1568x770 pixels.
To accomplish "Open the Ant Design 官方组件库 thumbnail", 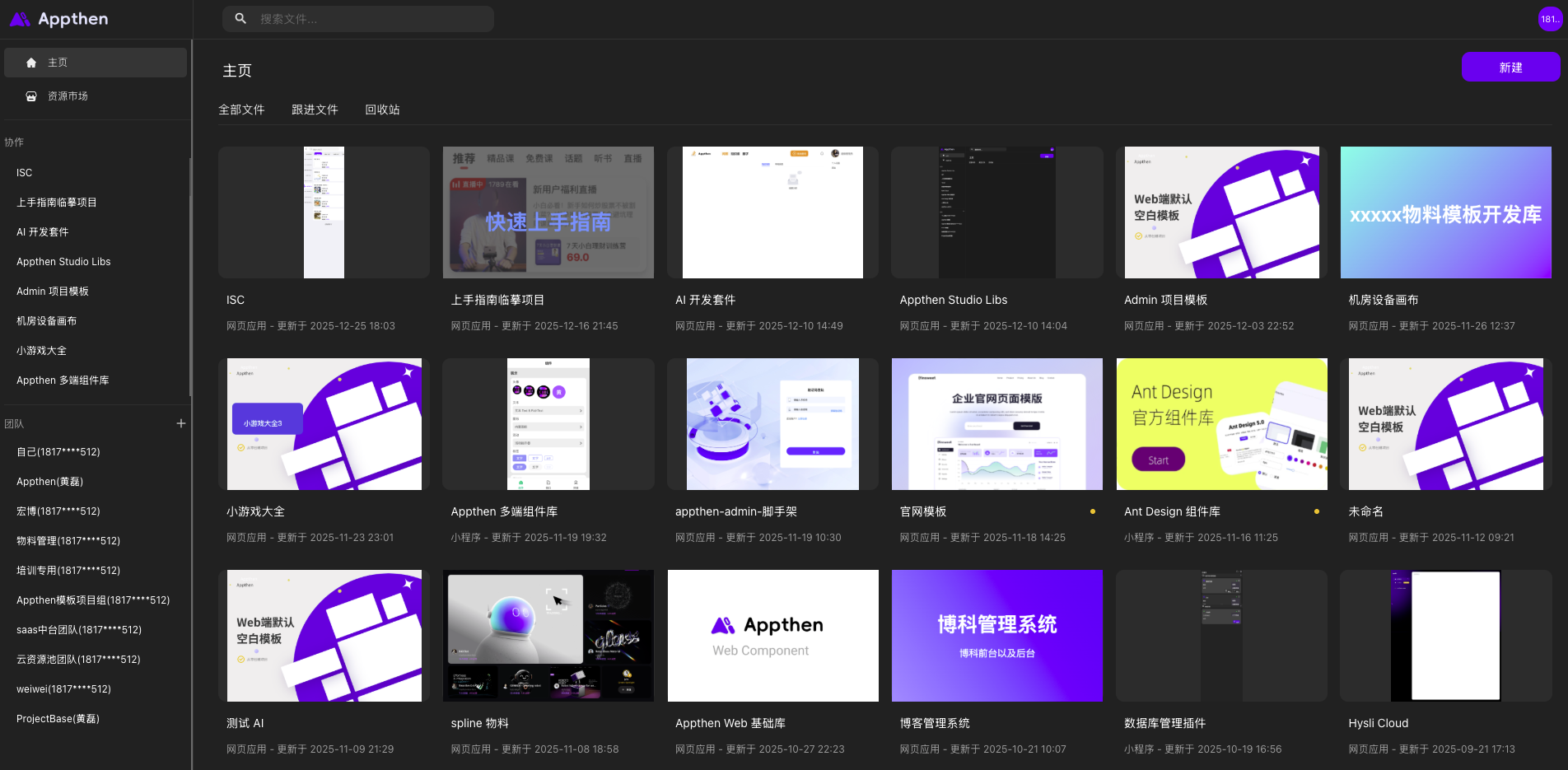I will coord(1221,424).
